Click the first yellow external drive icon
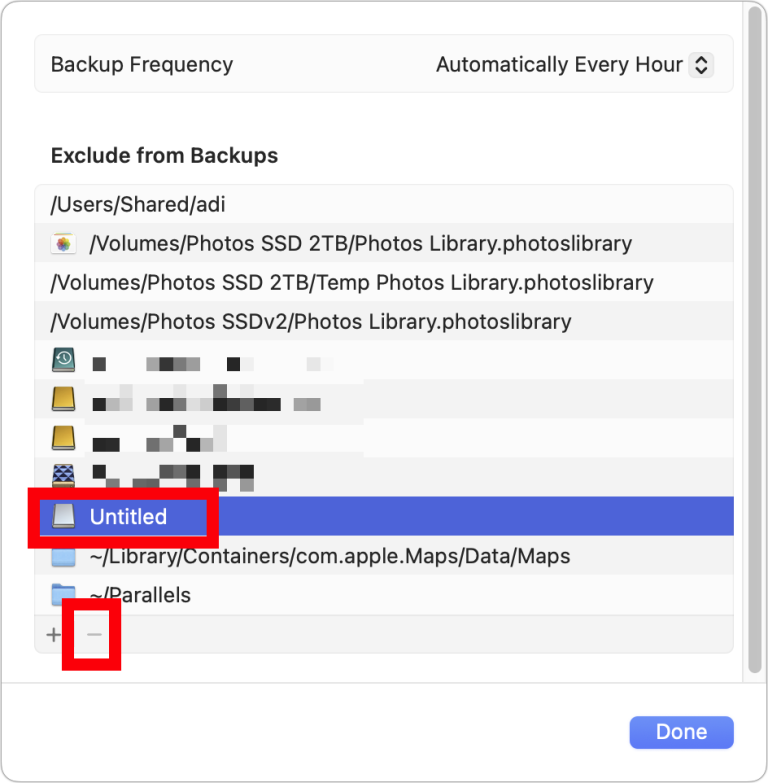768x783 pixels. [x=63, y=400]
